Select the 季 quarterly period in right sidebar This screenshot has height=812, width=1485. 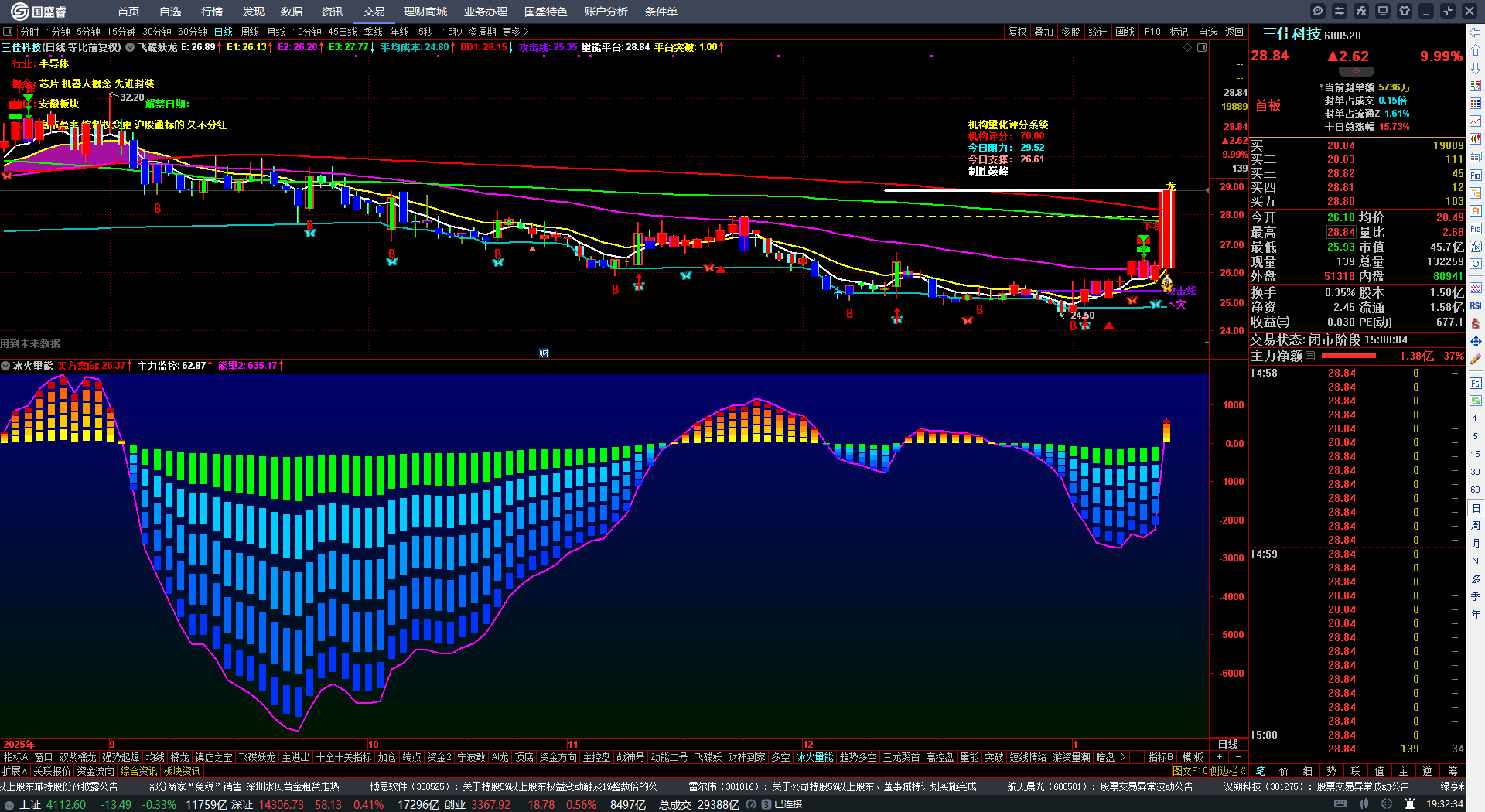pos(1476,596)
